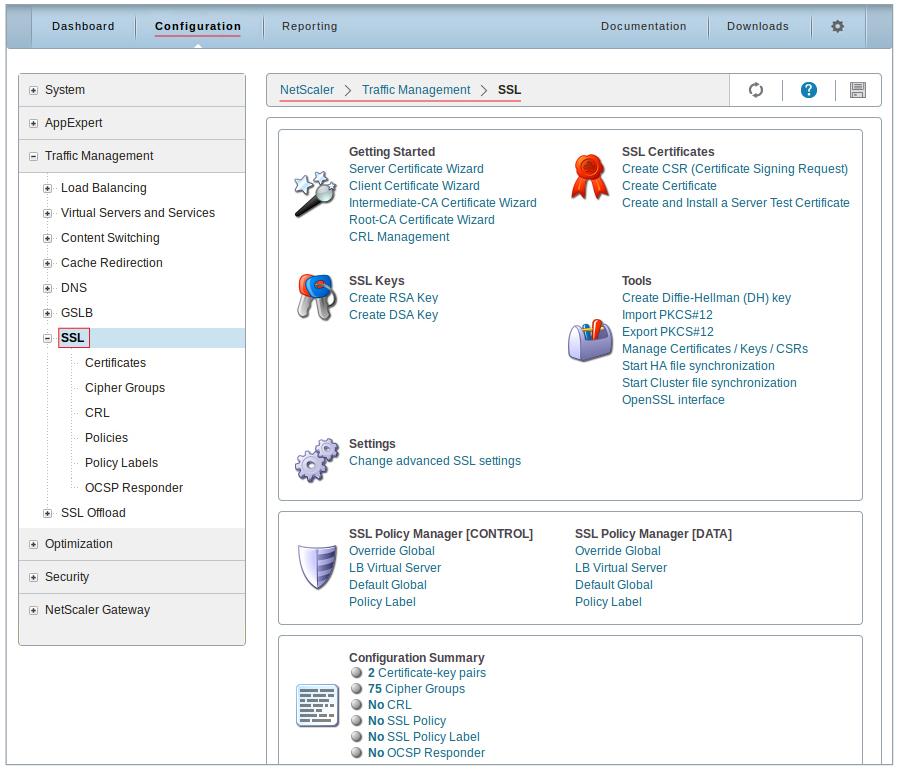Click the Getting Started magic wand icon

coord(315,193)
